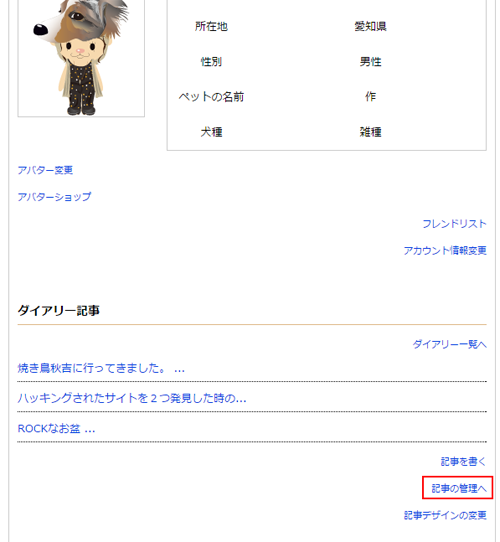Open the アバターショップ link
500x542 pixels.
pyautogui.click(x=54, y=197)
